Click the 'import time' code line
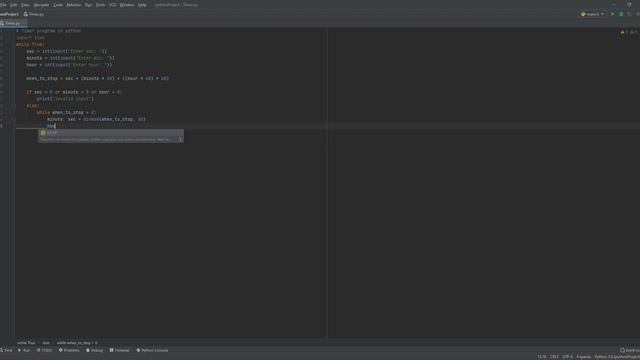 (x=31, y=38)
